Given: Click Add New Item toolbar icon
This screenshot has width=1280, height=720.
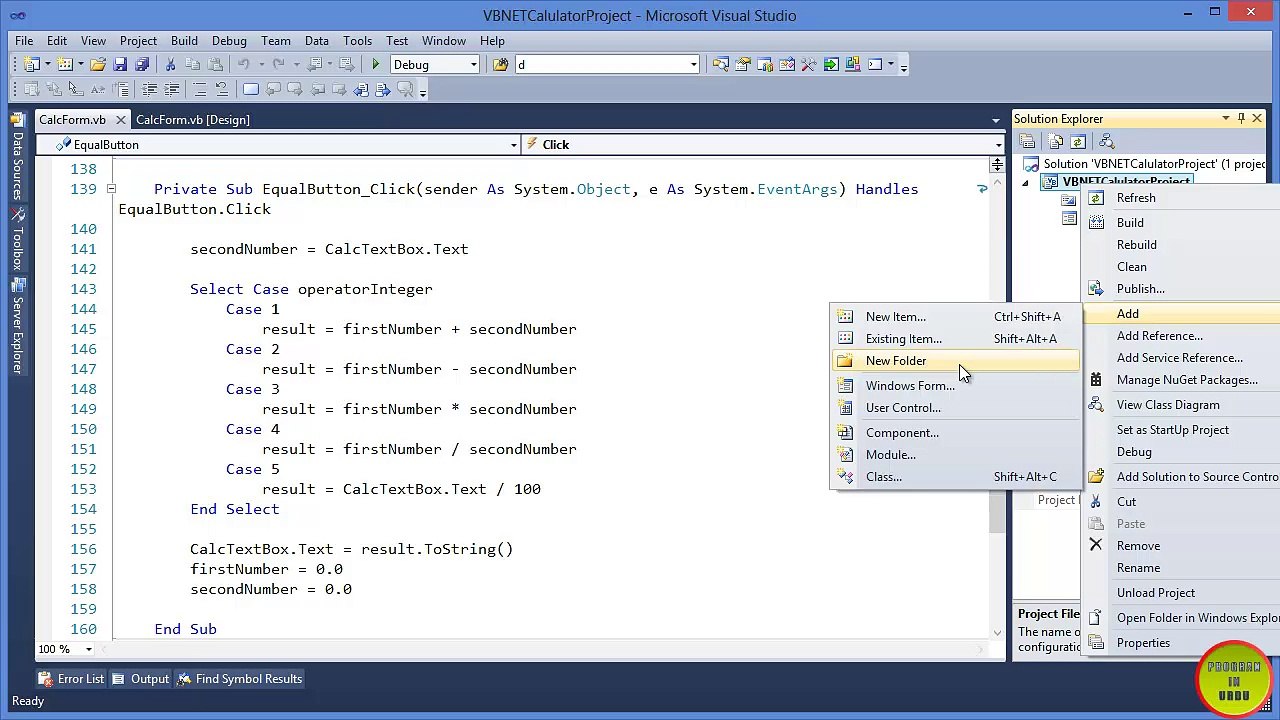Looking at the screenshot, I should pos(65,64).
